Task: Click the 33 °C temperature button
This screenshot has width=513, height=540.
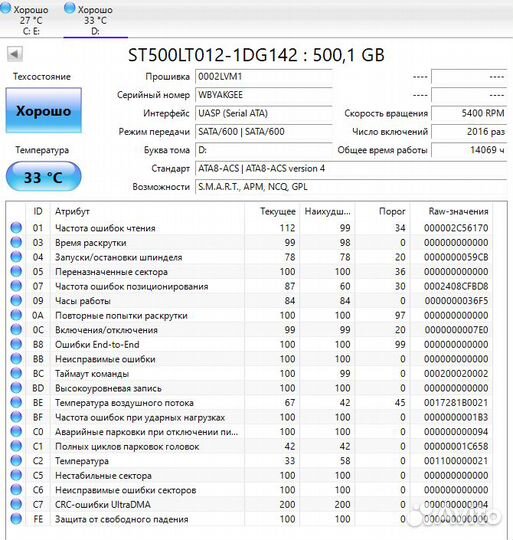Action: point(43,177)
